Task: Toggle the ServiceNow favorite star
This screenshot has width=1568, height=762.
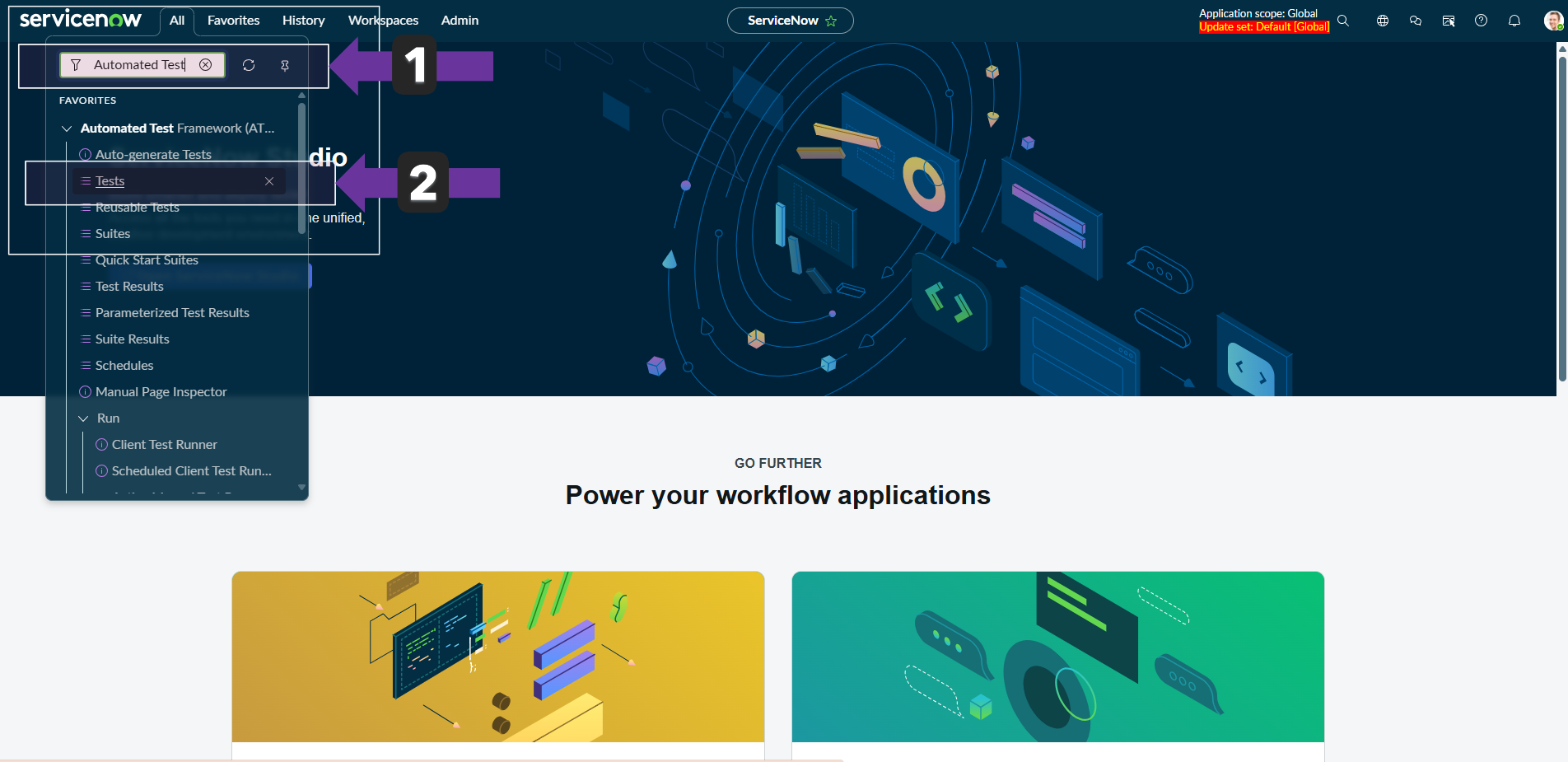Action: [831, 21]
